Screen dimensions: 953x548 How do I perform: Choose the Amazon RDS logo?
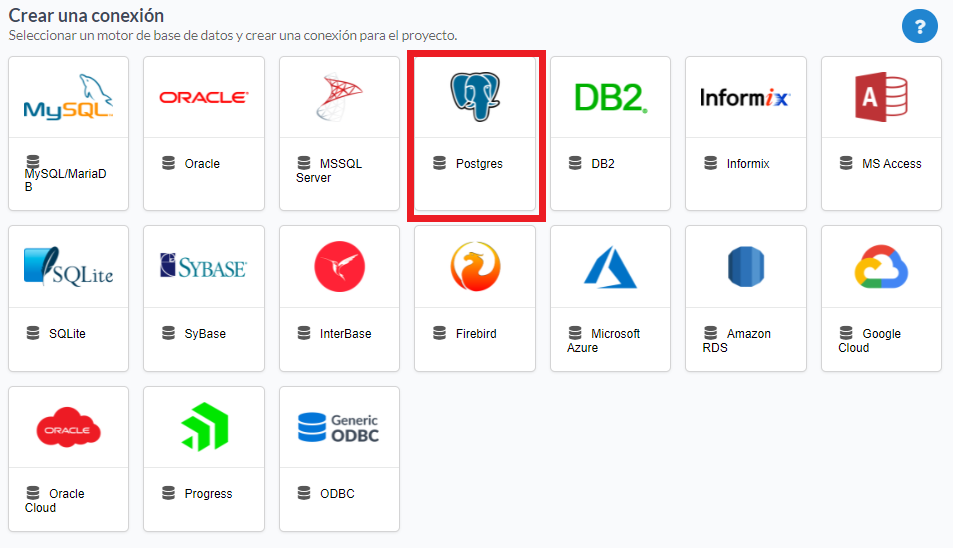click(746, 266)
